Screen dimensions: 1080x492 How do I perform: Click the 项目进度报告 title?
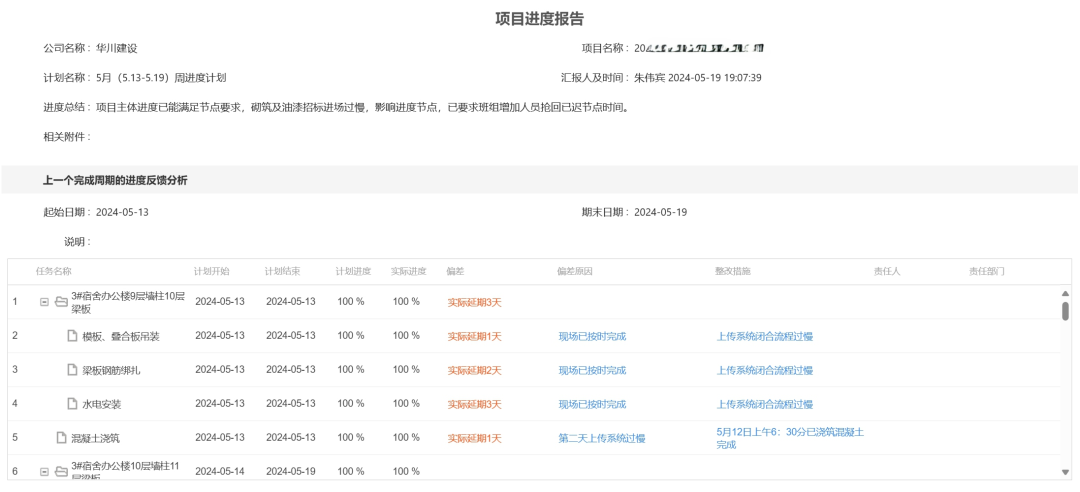click(540, 19)
